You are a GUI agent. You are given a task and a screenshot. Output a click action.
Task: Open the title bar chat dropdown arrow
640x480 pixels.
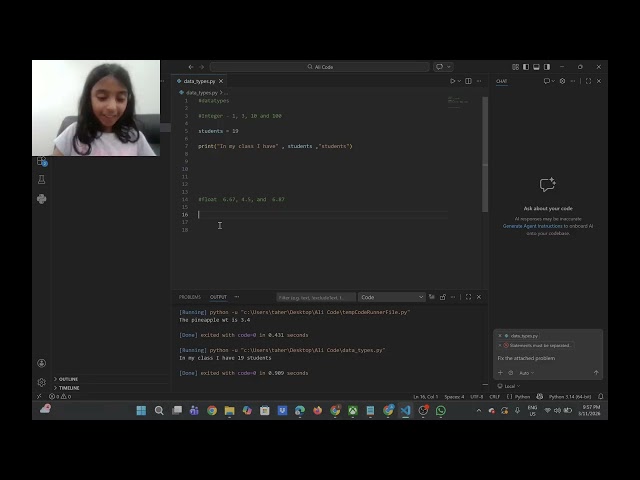[x=449, y=67]
